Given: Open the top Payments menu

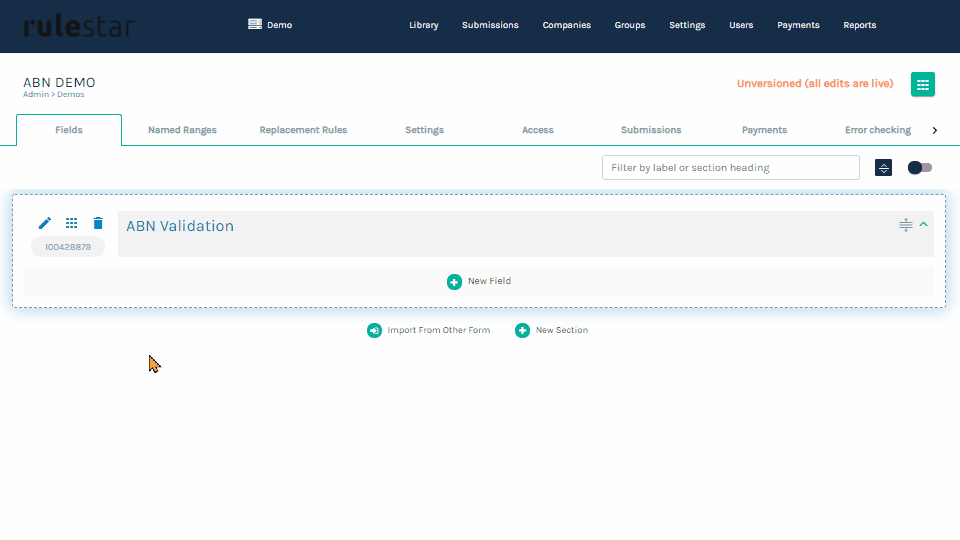Looking at the screenshot, I should coord(798,25).
